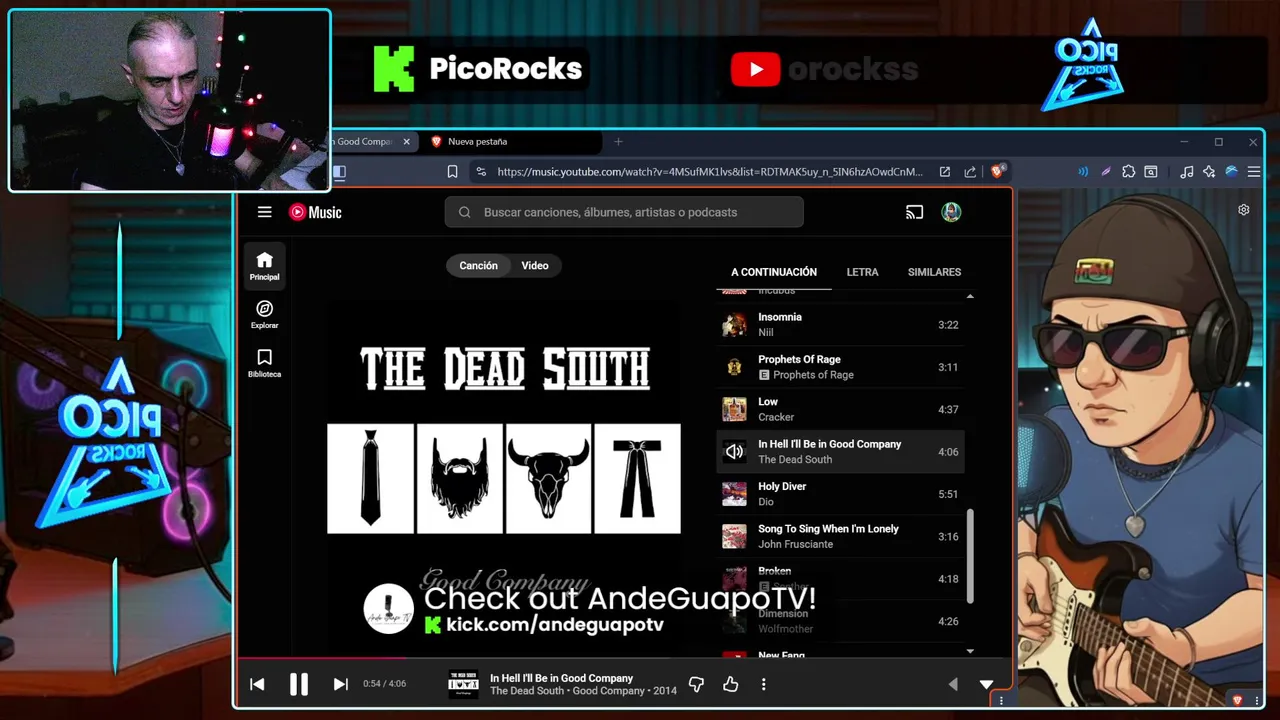Go to Principal home in sidebar
Image resolution: width=1280 pixels, height=720 pixels.
[264, 266]
